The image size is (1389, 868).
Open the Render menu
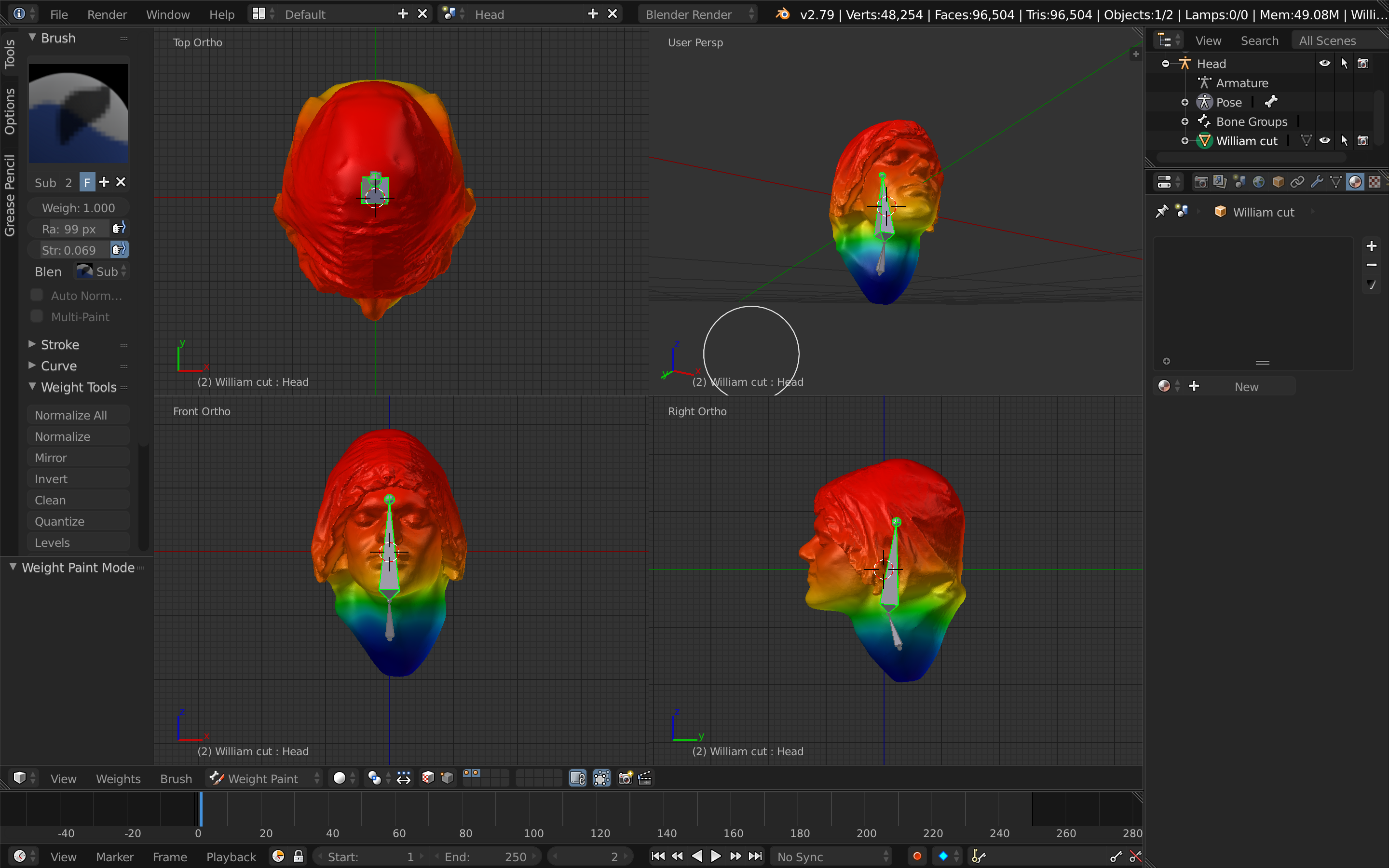pos(107,14)
